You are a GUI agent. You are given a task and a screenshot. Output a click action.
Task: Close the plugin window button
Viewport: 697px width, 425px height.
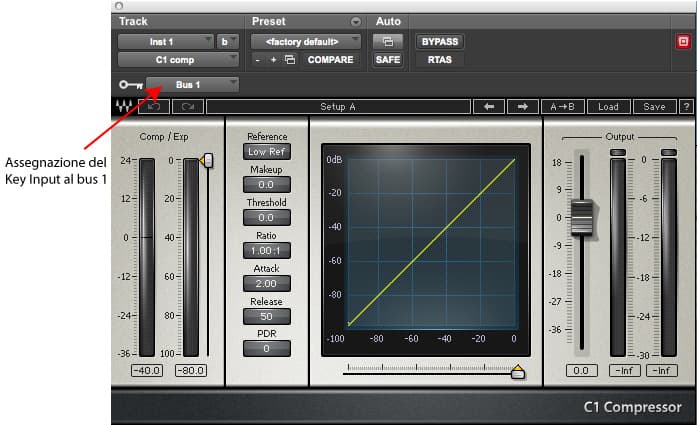pos(119,6)
